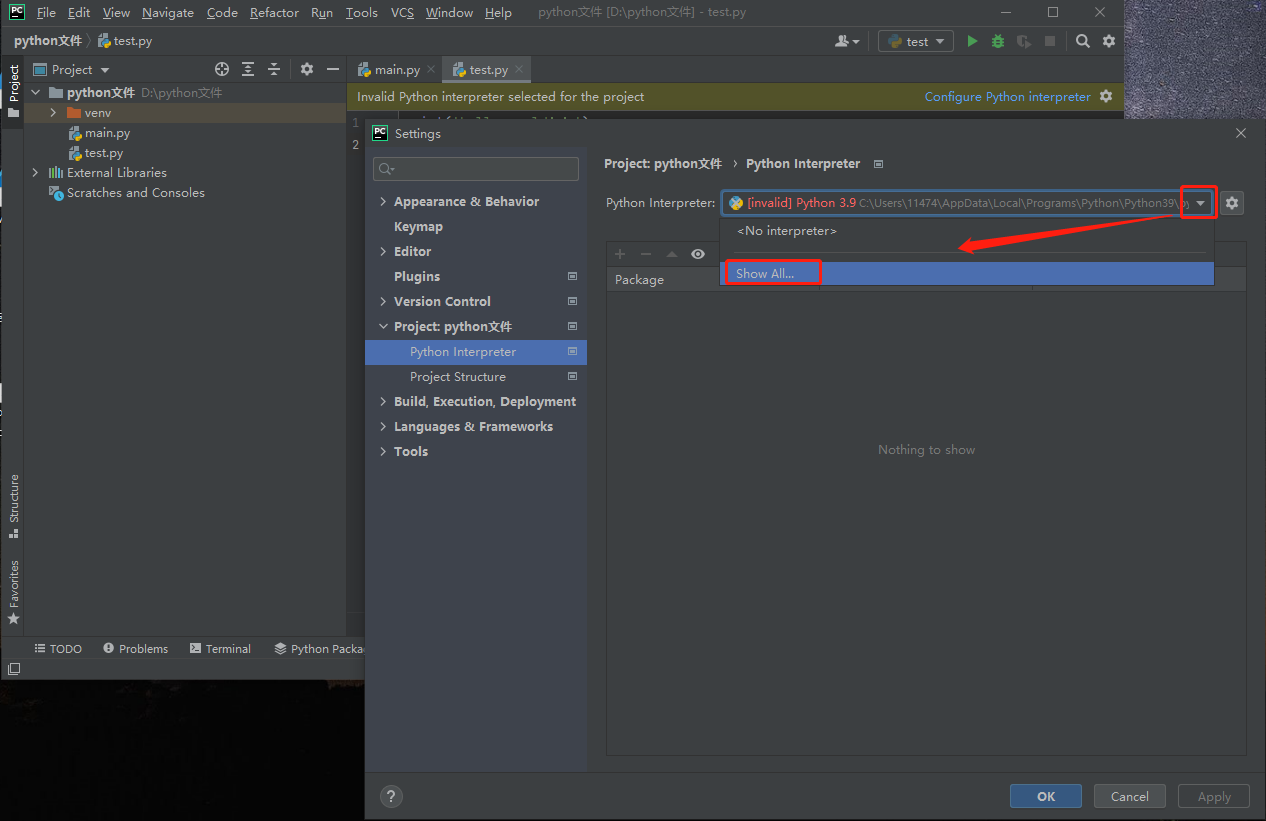Open the File menu
1266x821 pixels.
(46, 13)
